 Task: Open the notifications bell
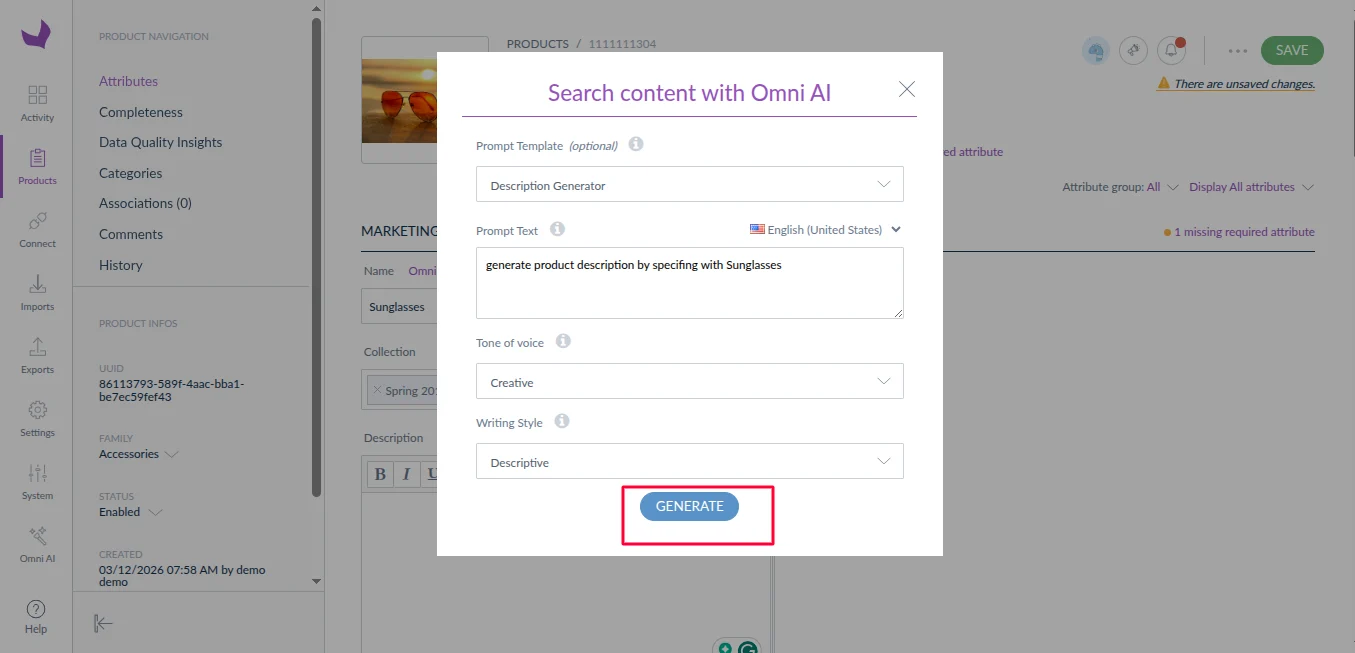[x=1171, y=50]
